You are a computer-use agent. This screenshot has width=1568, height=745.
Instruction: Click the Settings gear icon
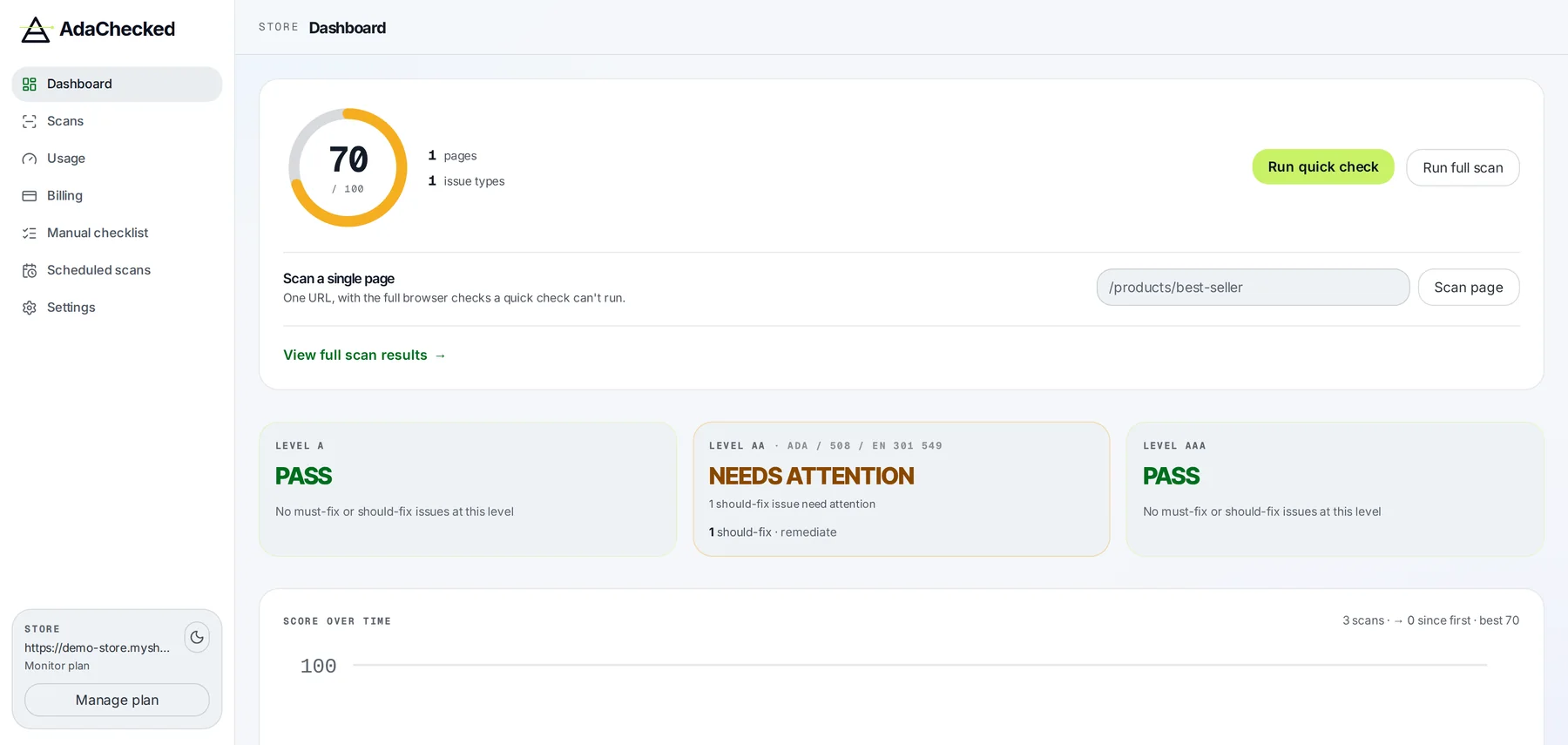[x=30, y=308]
